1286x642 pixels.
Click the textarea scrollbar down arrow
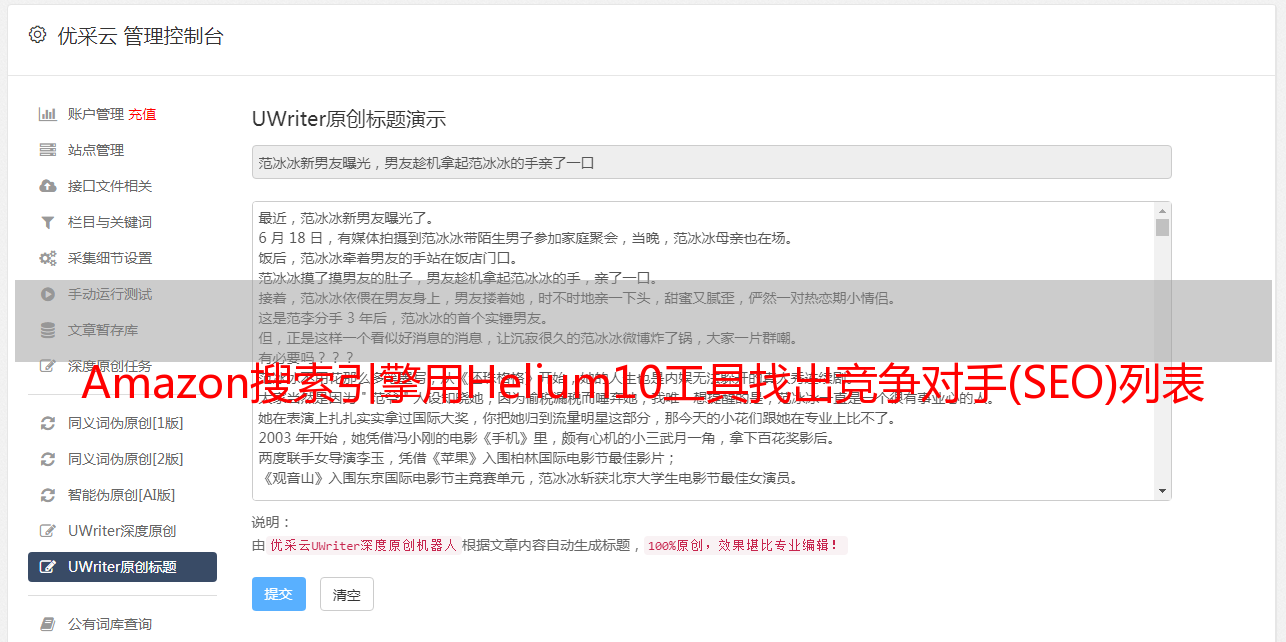(x=1162, y=491)
